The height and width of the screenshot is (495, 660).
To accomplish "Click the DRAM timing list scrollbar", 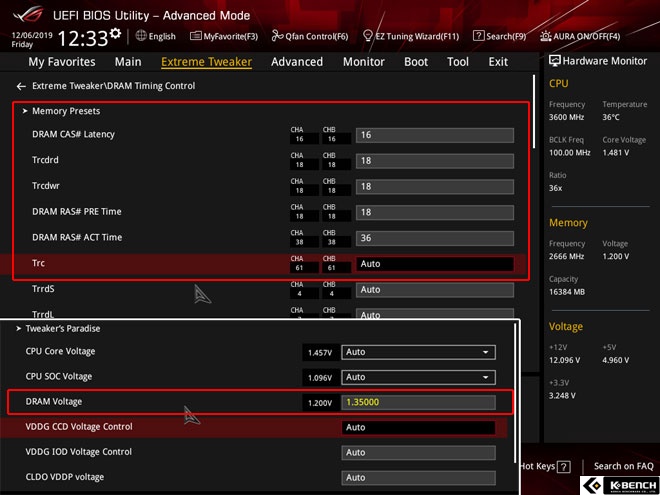I will [535, 112].
